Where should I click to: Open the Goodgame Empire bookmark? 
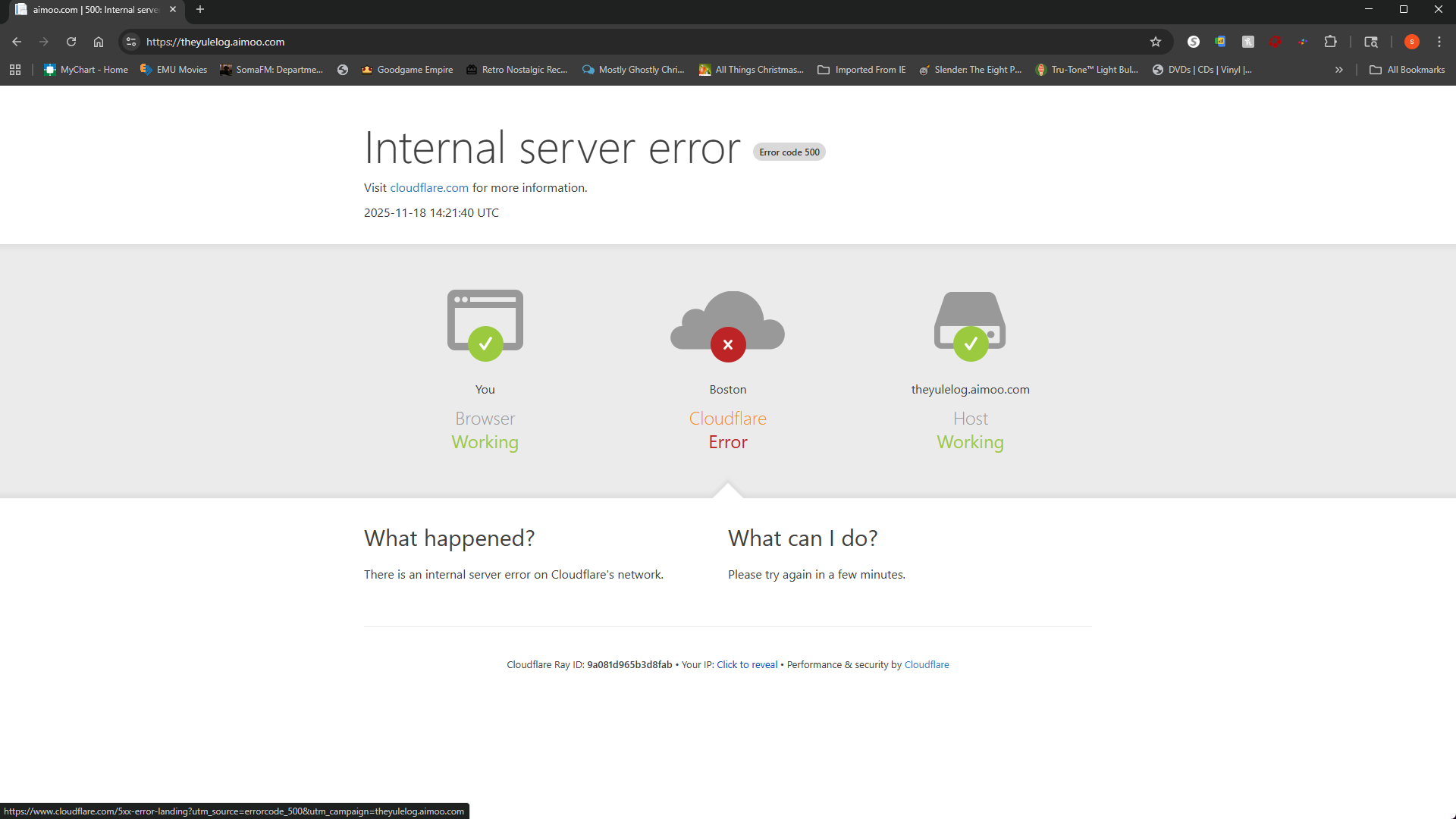click(x=407, y=70)
